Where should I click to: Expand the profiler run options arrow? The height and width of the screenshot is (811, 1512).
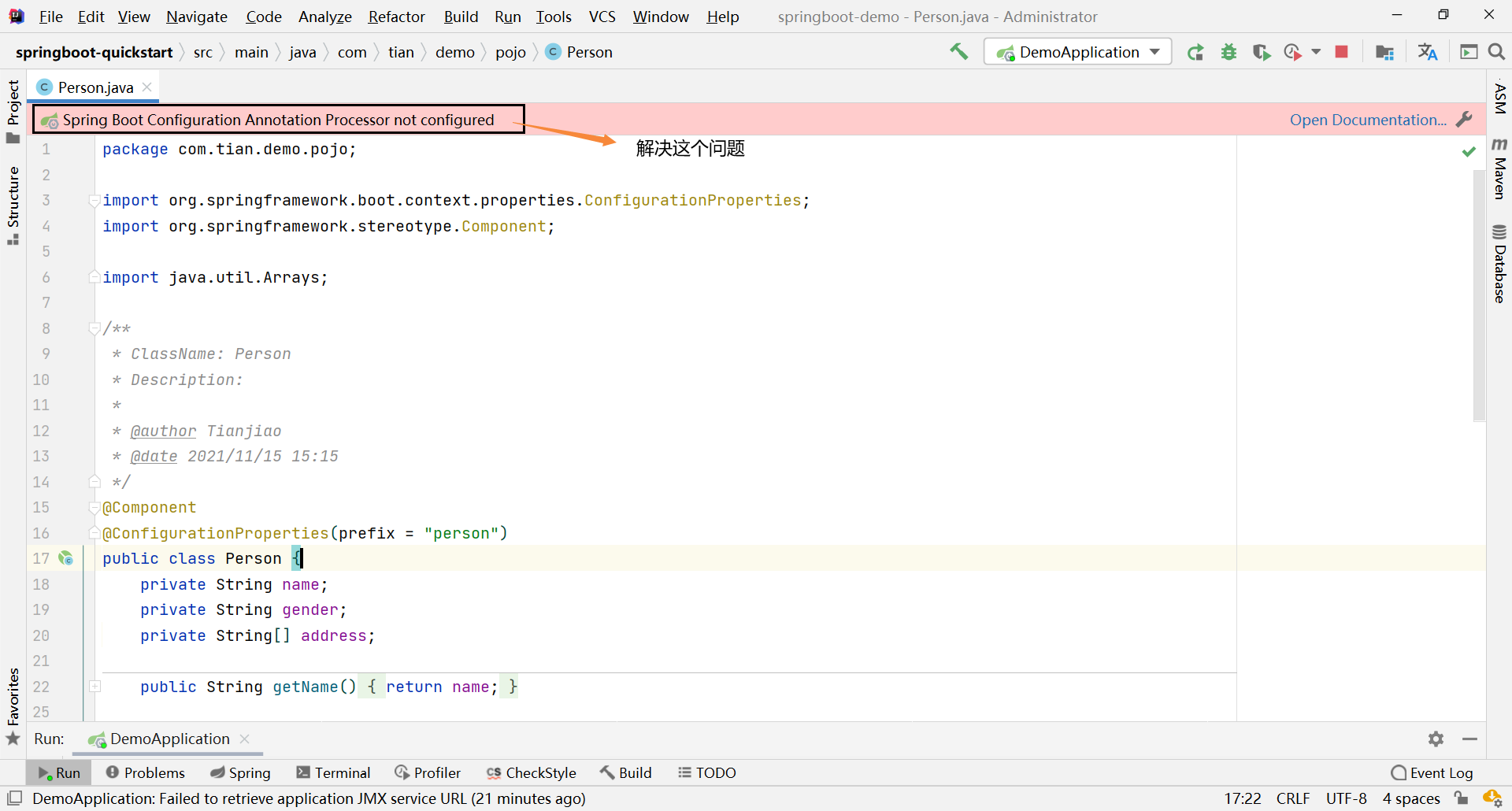pyautogui.click(x=1316, y=52)
